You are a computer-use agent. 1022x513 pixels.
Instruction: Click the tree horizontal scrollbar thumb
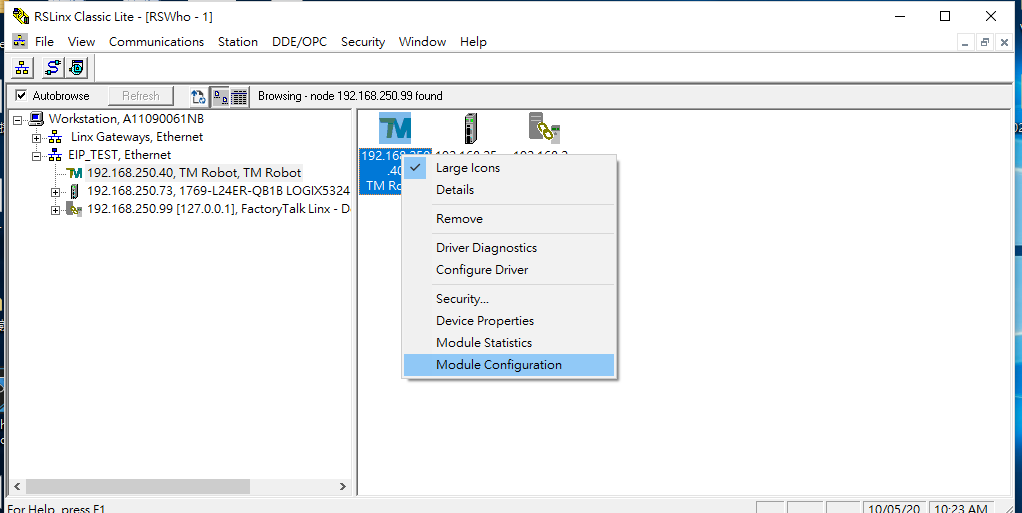pos(138,487)
